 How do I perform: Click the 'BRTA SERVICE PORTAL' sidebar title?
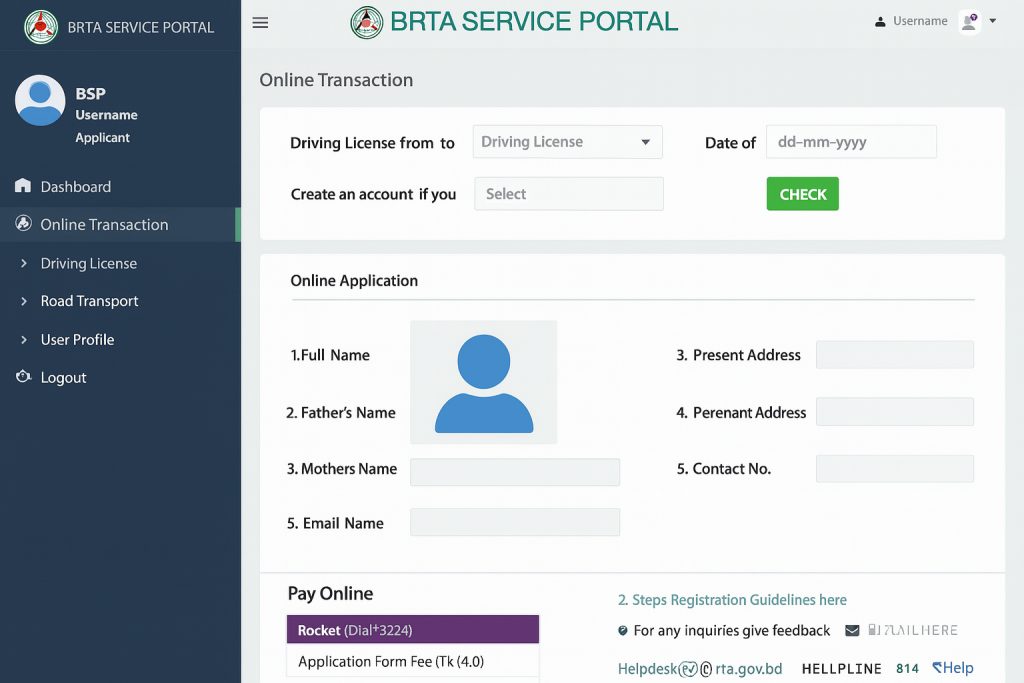point(140,27)
